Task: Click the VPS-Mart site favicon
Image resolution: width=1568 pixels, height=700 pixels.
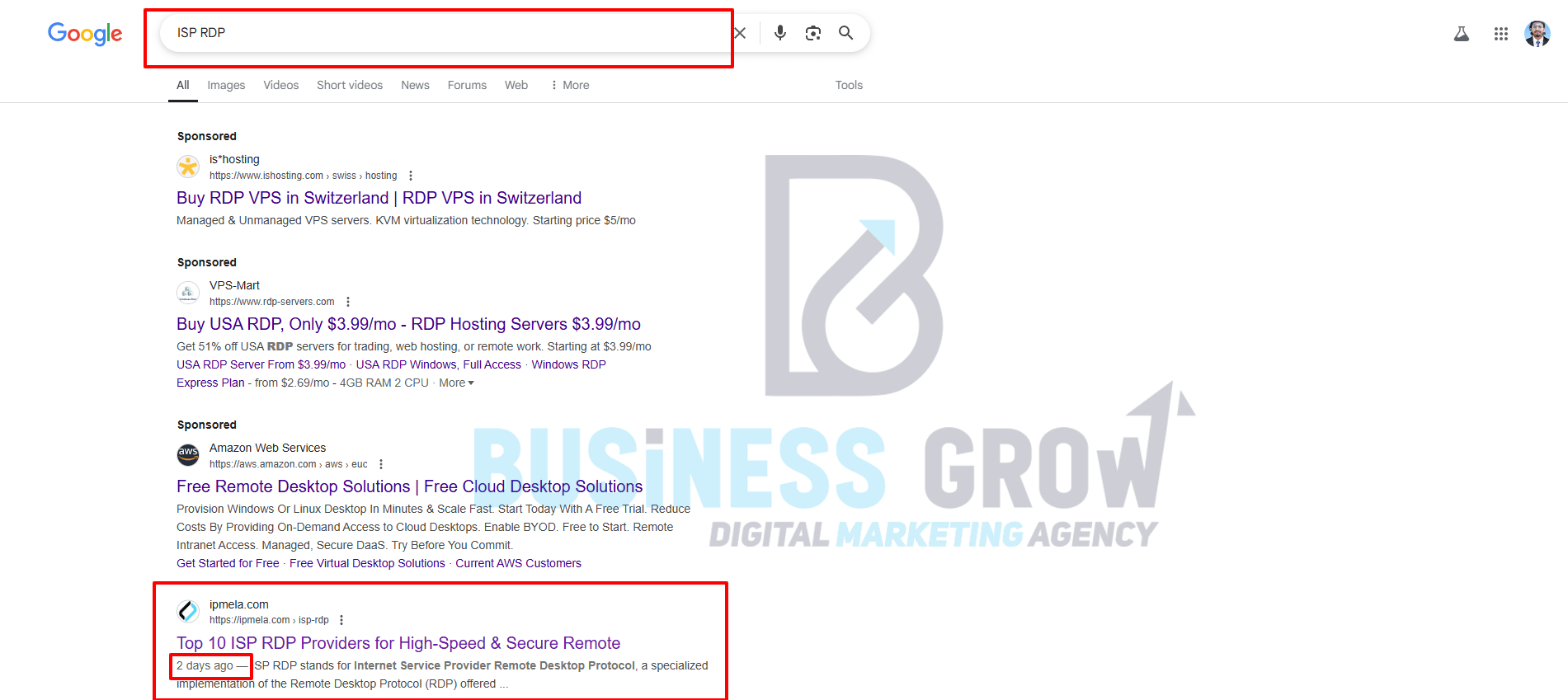Action: (x=188, y=293)
